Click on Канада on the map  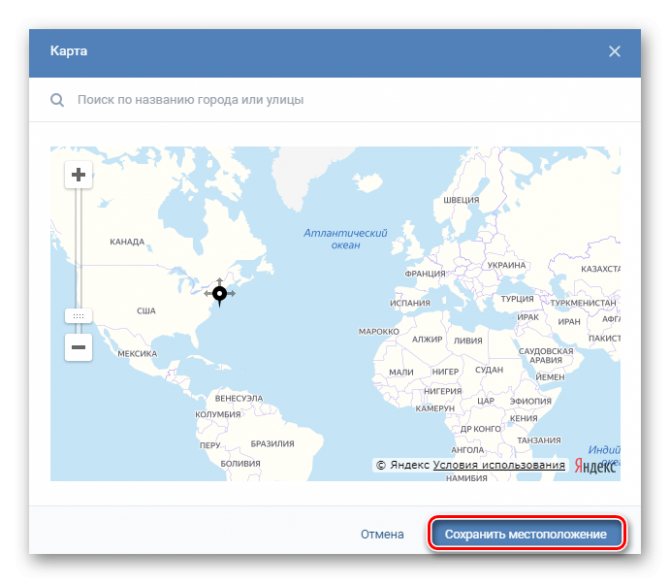click(127, 242)
